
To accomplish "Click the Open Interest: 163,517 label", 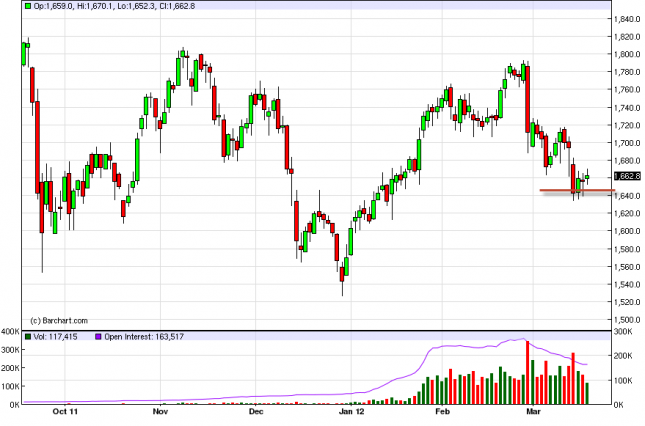I will tap(144, 337).
